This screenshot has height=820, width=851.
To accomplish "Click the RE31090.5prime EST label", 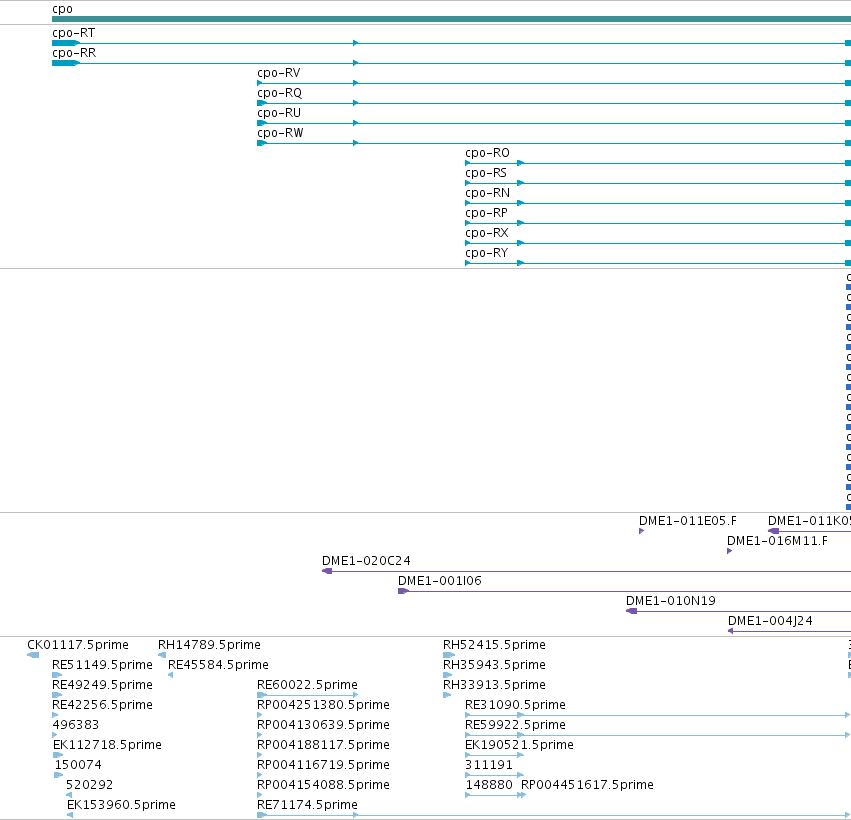I will 515,705.
